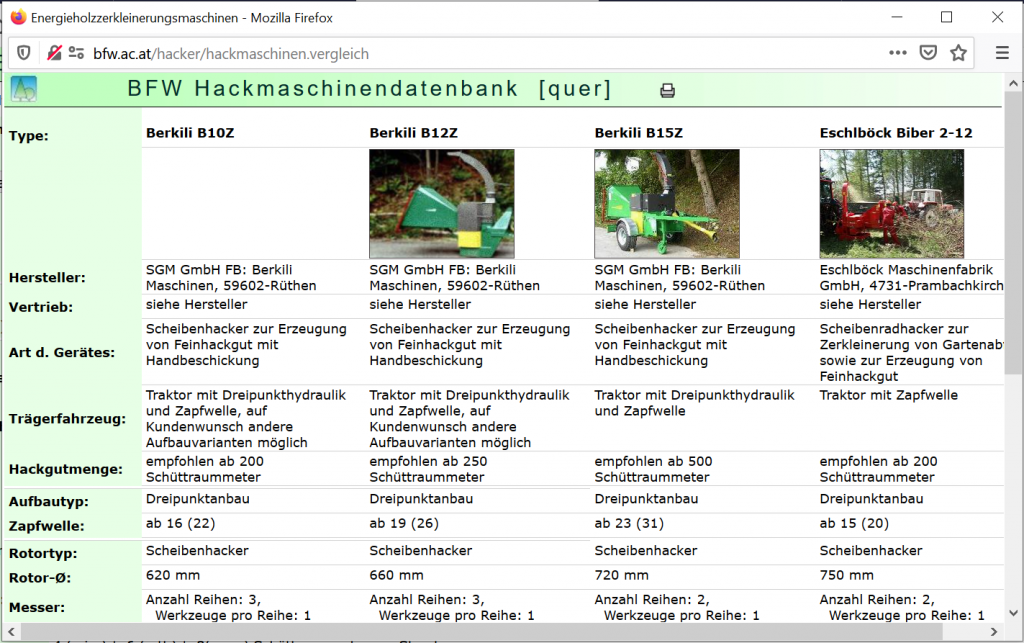Click the Save to Pocket icon
The height and width of the screenshot is (643, 1024).
(928, 53)
